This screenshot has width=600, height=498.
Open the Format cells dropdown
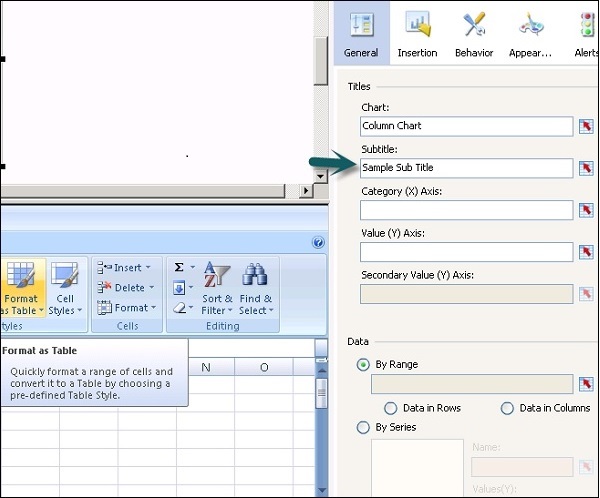(x=125, y=307)
